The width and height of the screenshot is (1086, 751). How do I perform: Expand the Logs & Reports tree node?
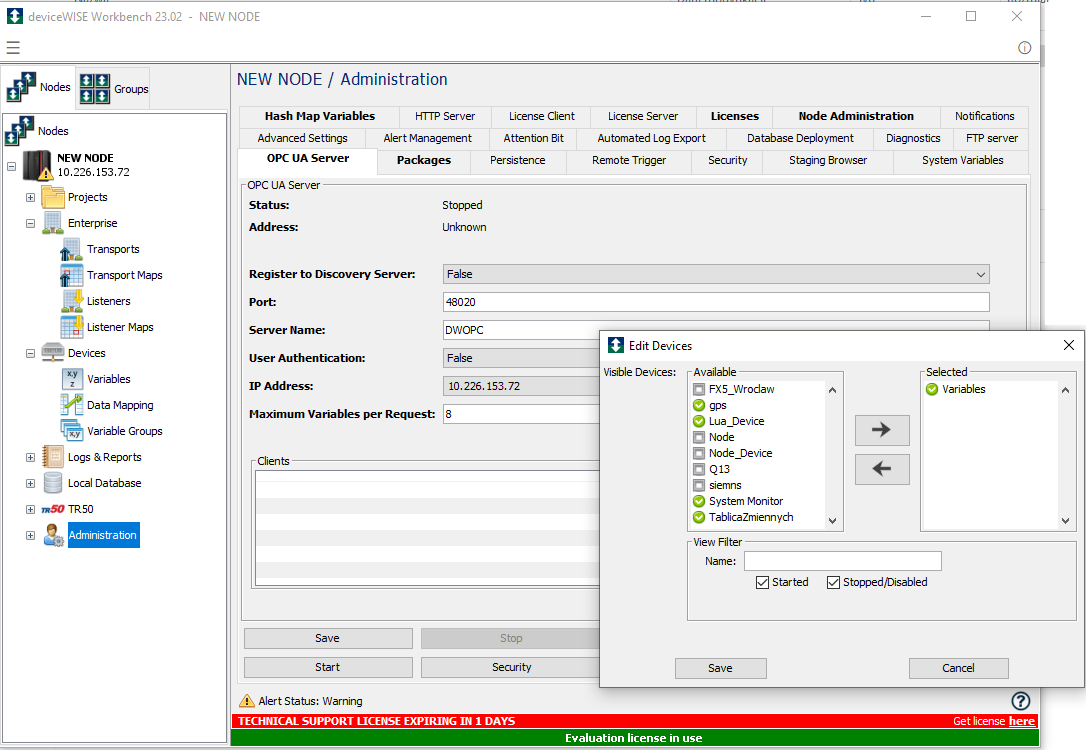tap(30, 457)
